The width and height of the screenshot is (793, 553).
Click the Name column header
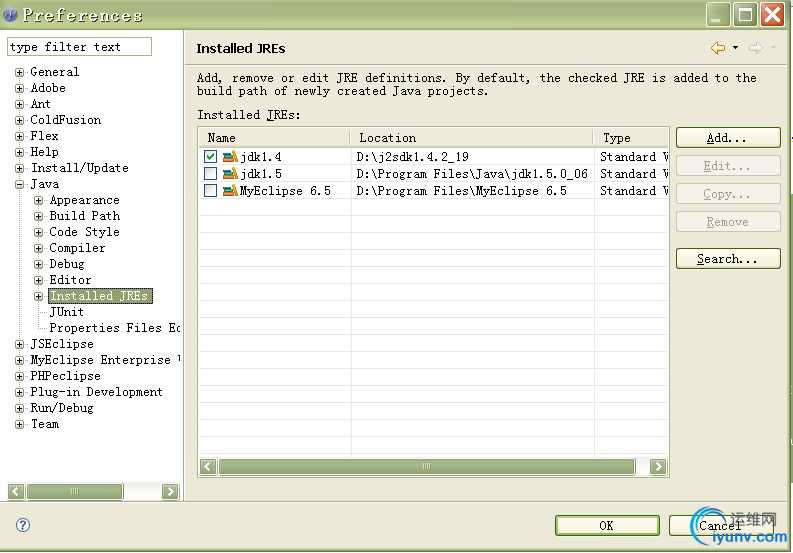(x=274, y=138)
